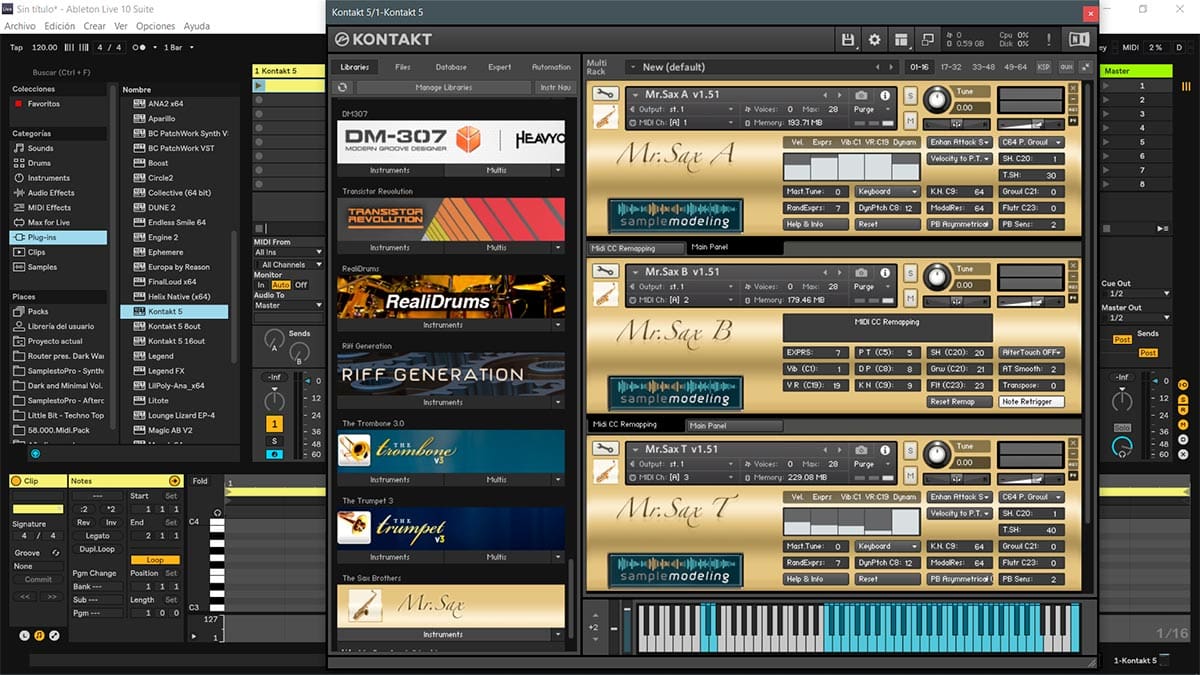Toggle the clip Loop button
Screen dimensions: 1200x675
click(x=155, y=560)
